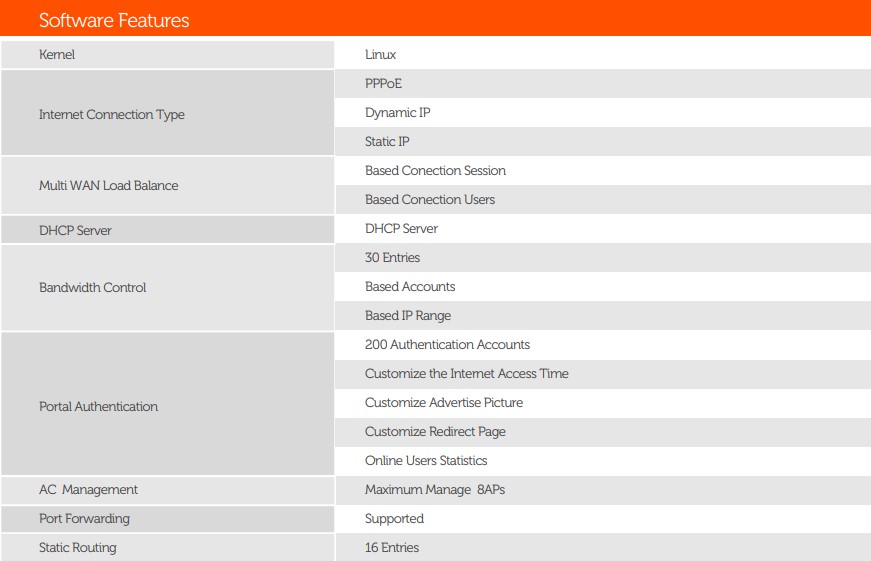This screenshot has height=561, width=871.
Task: Select 'Internet Connection Type' label
Action: tap(112, 114)
